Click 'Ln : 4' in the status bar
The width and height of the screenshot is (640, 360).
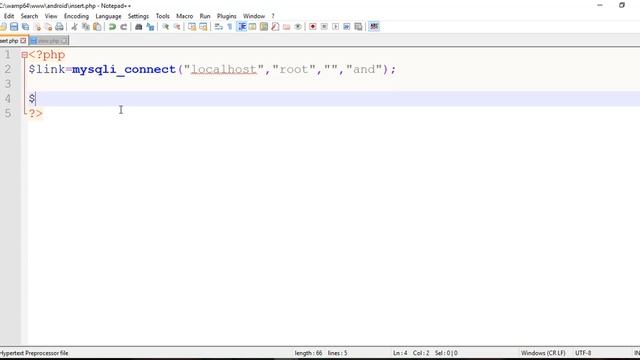400,353
